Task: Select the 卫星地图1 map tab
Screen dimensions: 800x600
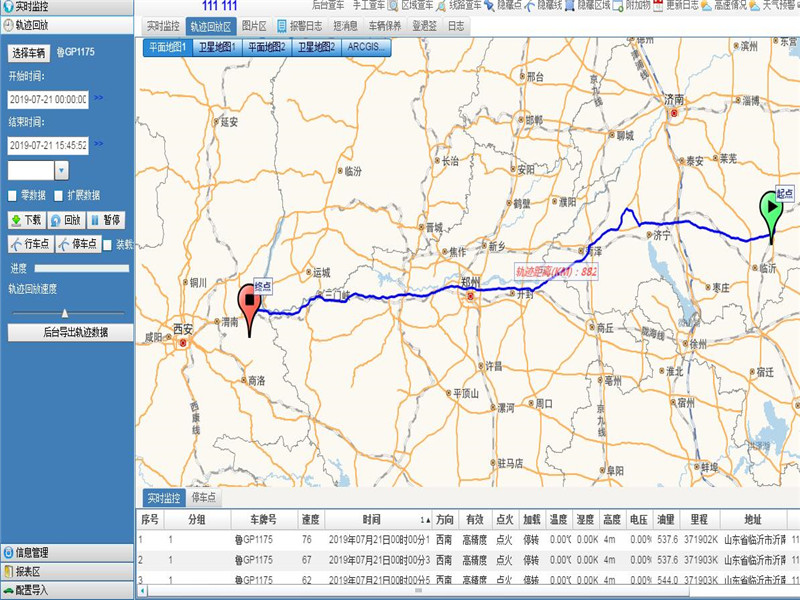Action: 217,47
